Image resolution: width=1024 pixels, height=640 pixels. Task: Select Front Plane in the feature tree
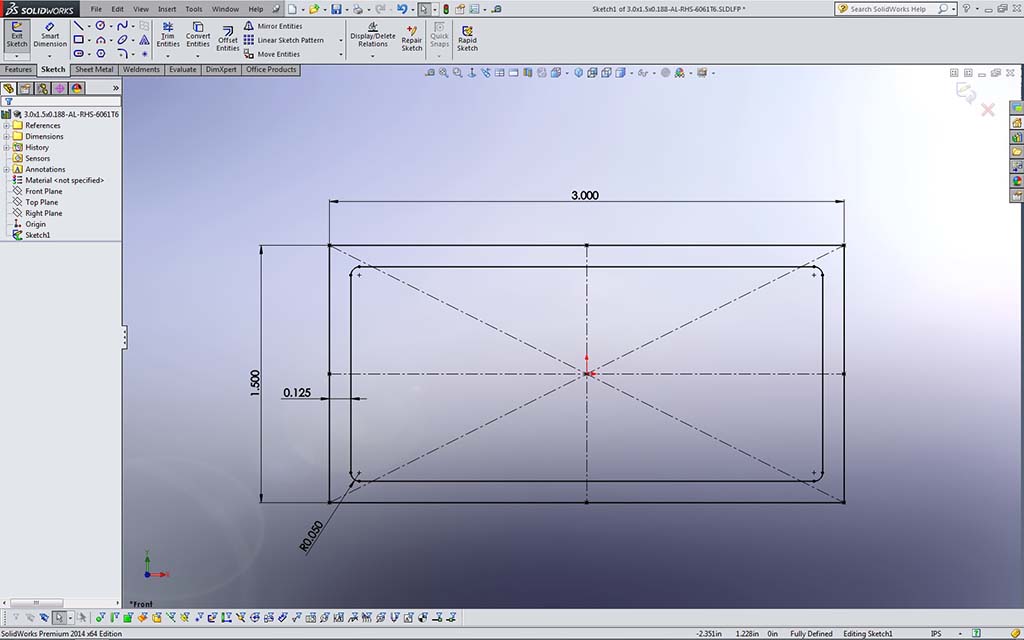[43, 191]
